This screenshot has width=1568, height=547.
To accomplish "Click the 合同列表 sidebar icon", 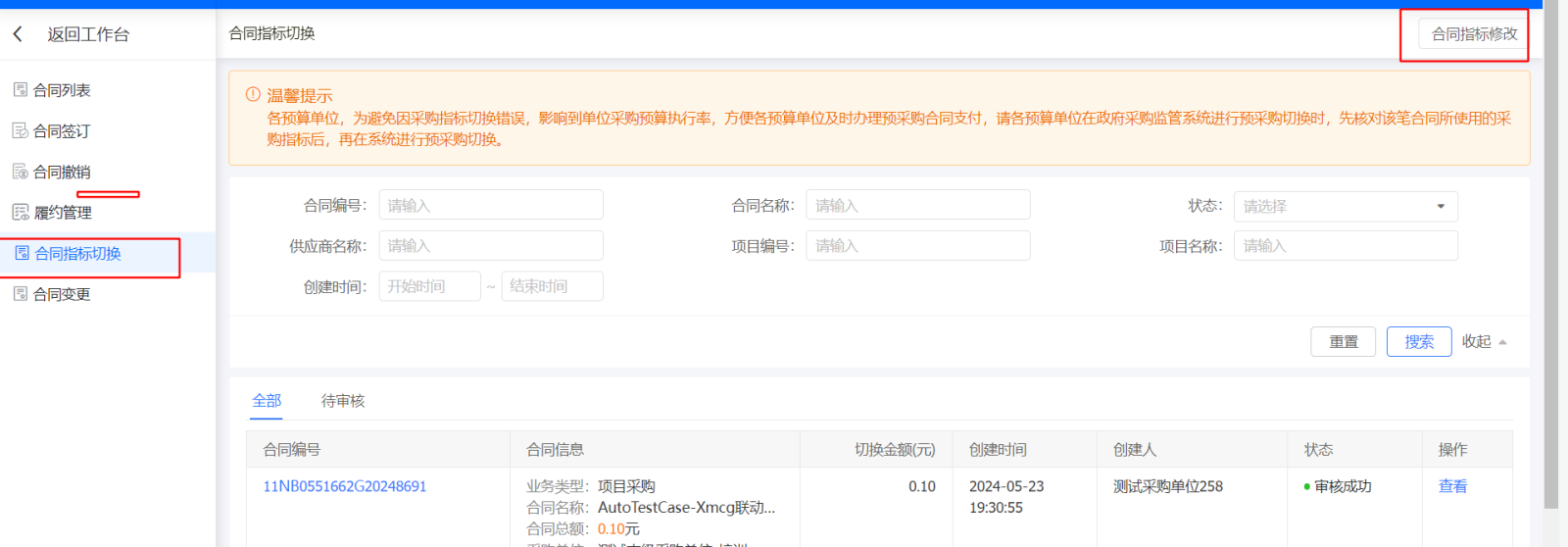I will 20,90.
